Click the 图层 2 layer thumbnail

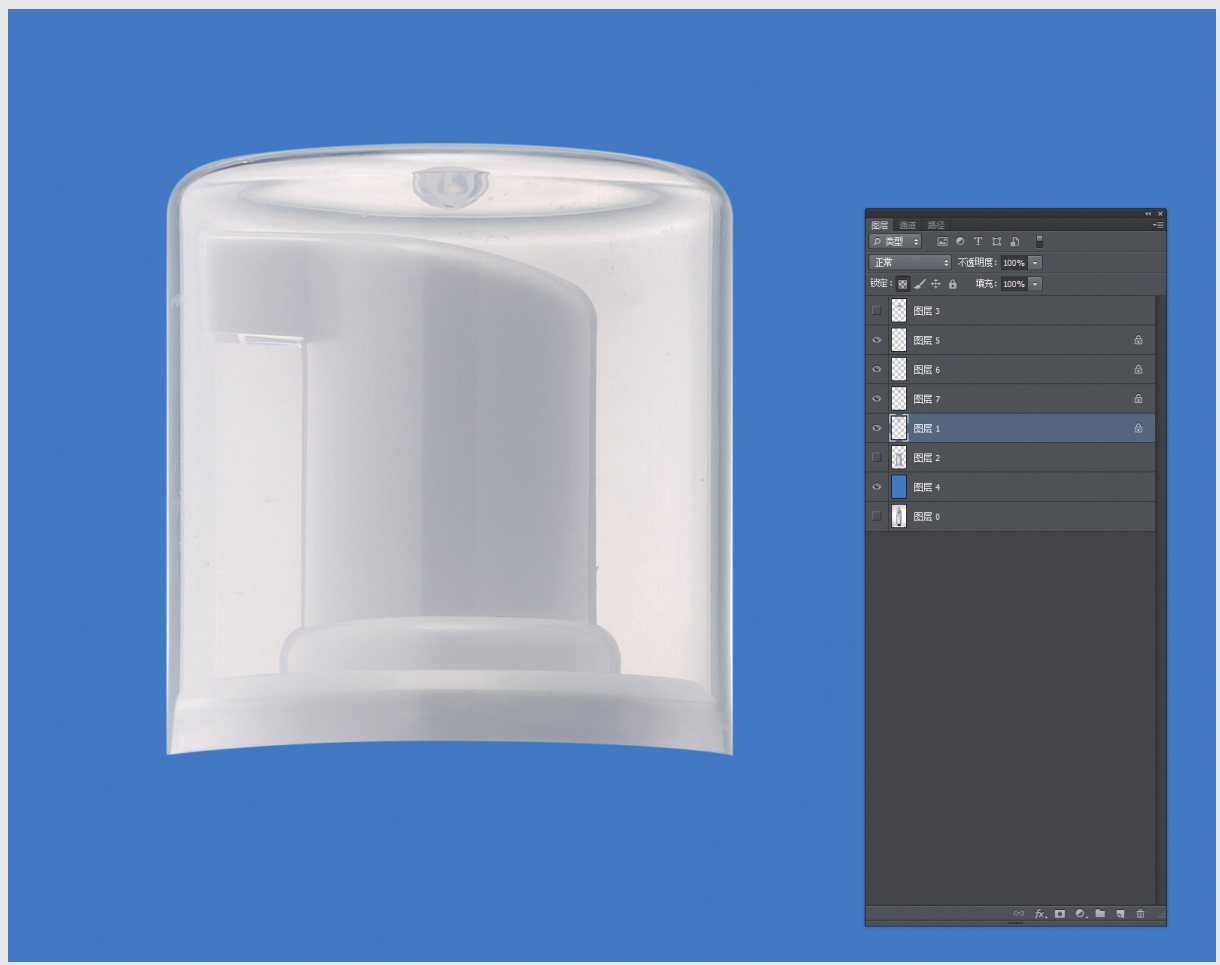[x=899, y=458]
